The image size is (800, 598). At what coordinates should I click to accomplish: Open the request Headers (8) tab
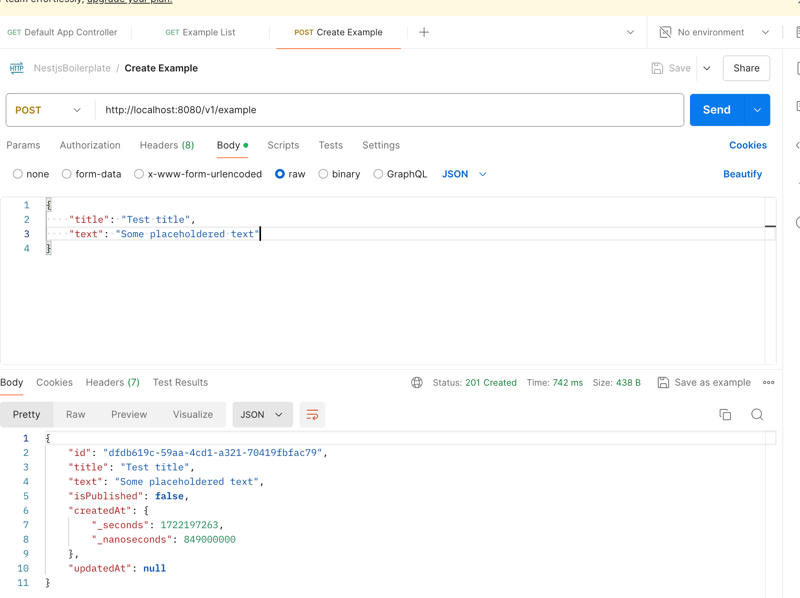pyautogui.click(x=167, y=145)
